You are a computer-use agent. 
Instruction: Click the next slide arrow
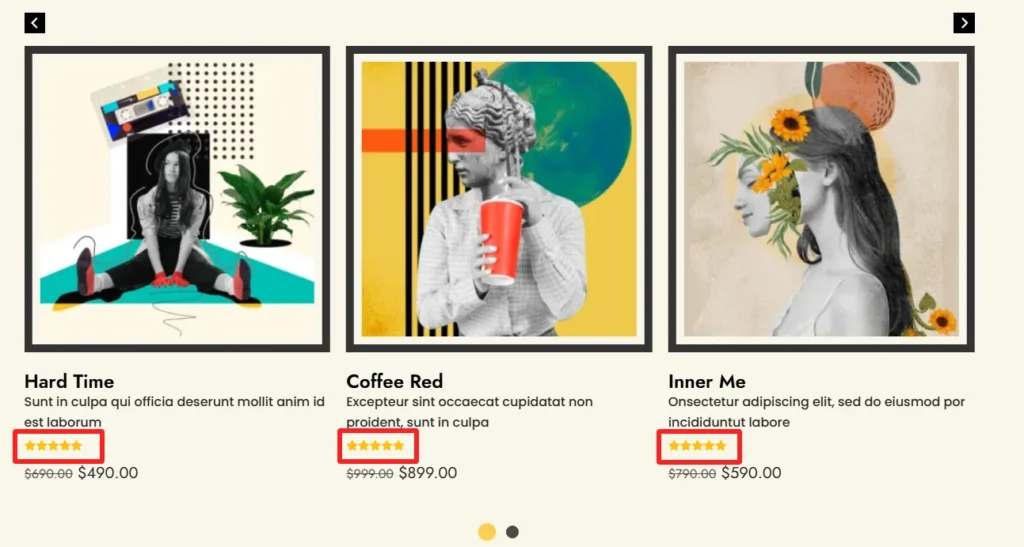(964, 23)
